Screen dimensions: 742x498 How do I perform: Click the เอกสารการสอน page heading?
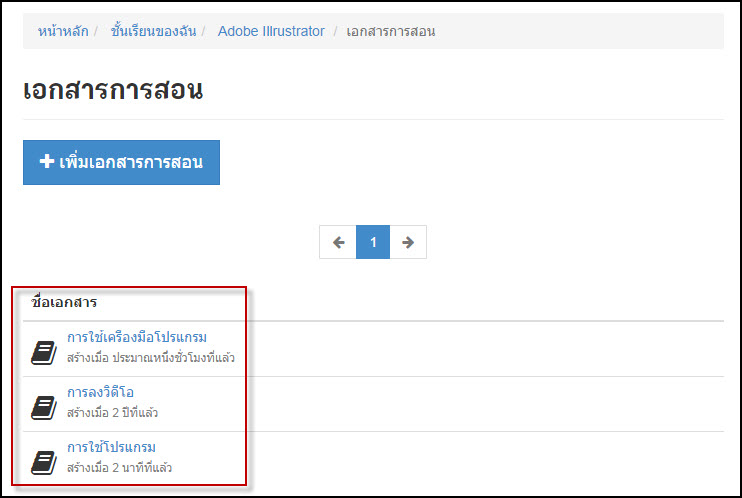113,90
